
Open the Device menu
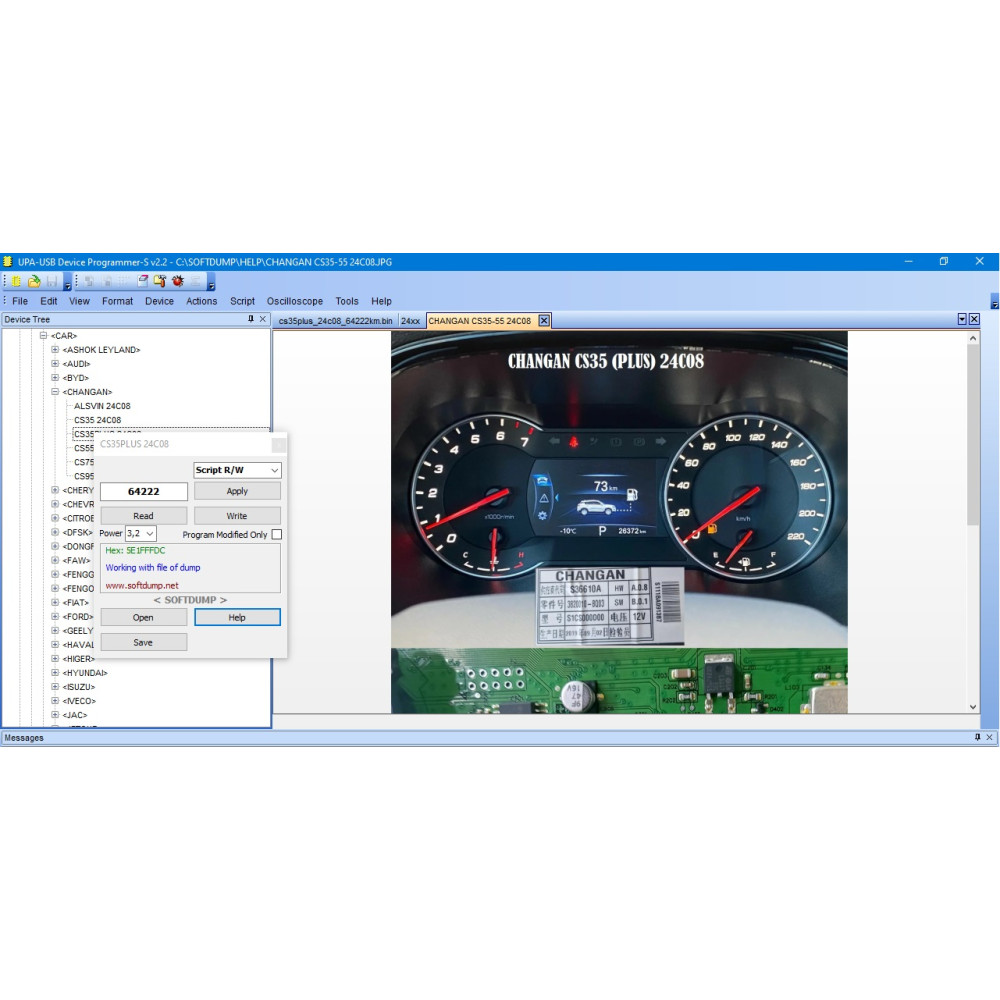click(159, 301)
